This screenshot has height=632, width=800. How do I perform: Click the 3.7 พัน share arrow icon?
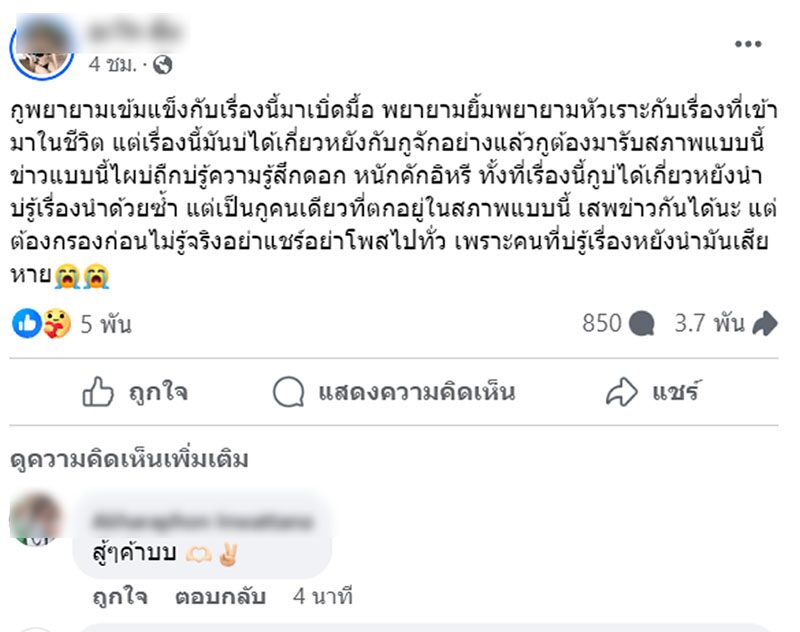(765, 324)
